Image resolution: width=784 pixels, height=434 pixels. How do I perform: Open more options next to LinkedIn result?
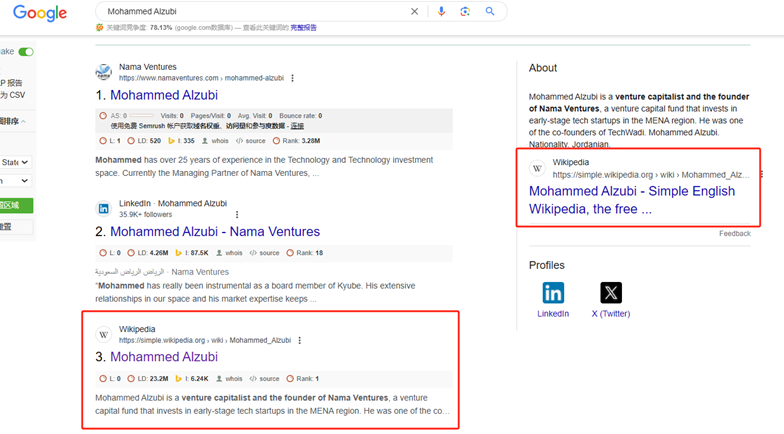coord(237,214)
